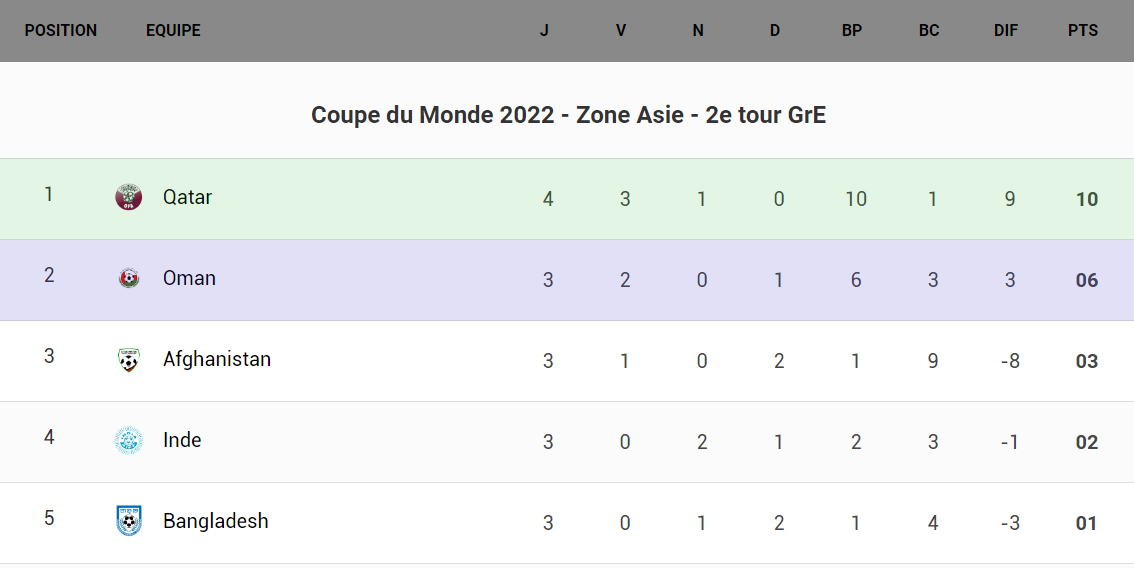The image size is (1134, 568).
Task: Click the DIF column header
Action: coord(1006,30)
